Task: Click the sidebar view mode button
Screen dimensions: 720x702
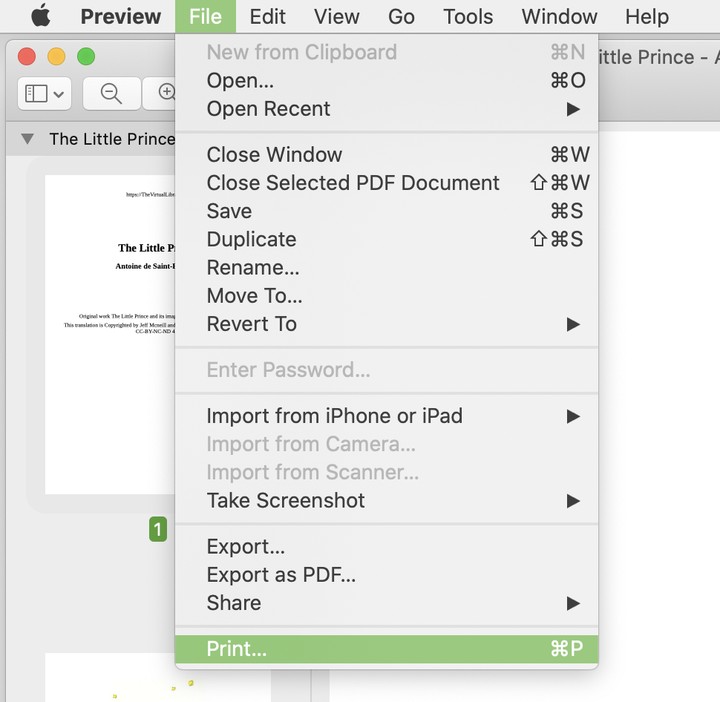Action: (x=44, y=93)
